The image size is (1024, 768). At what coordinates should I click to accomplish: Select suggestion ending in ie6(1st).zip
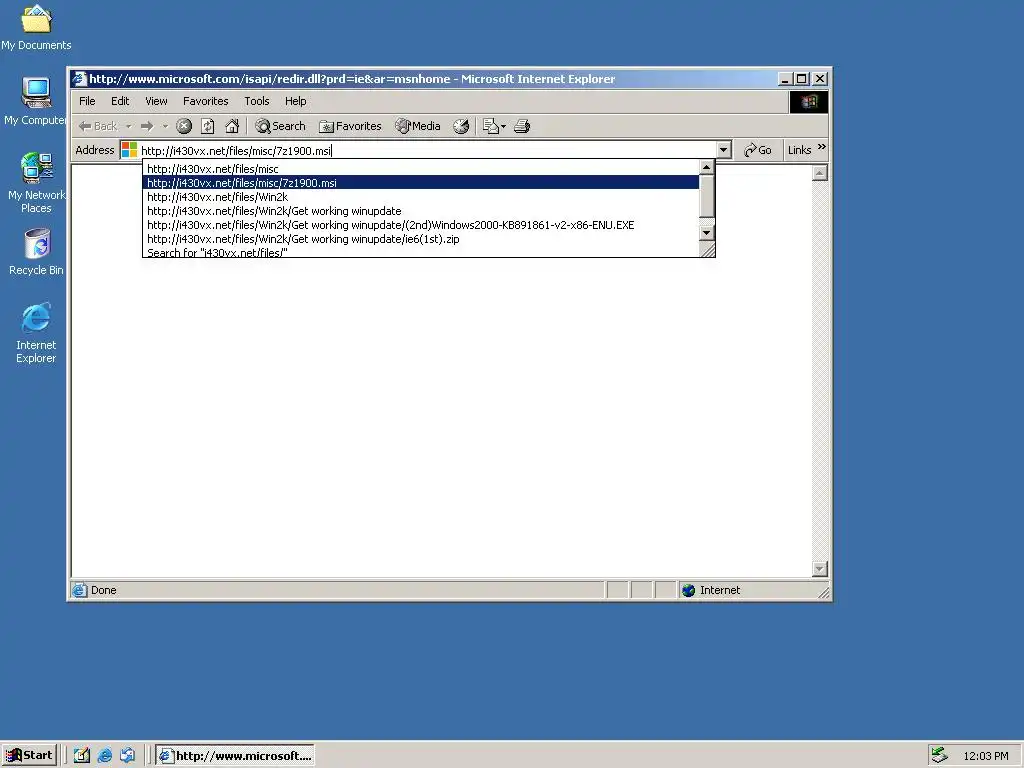421,239
